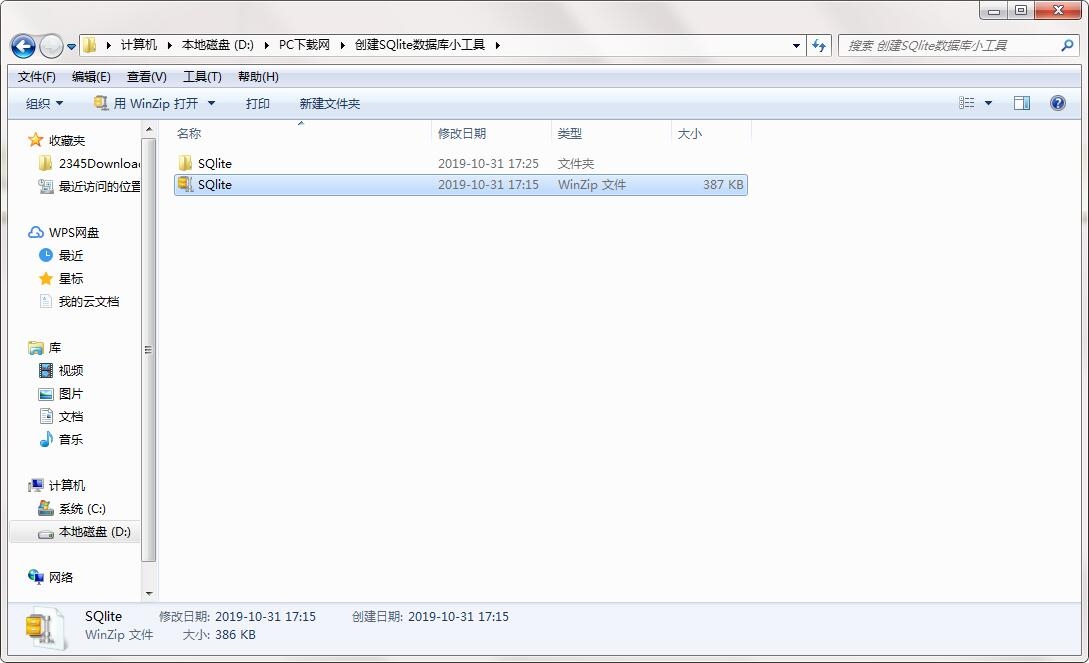Click 打印 in the toolbar
This screenshot has width=1089, height=663.
[258, 103]
